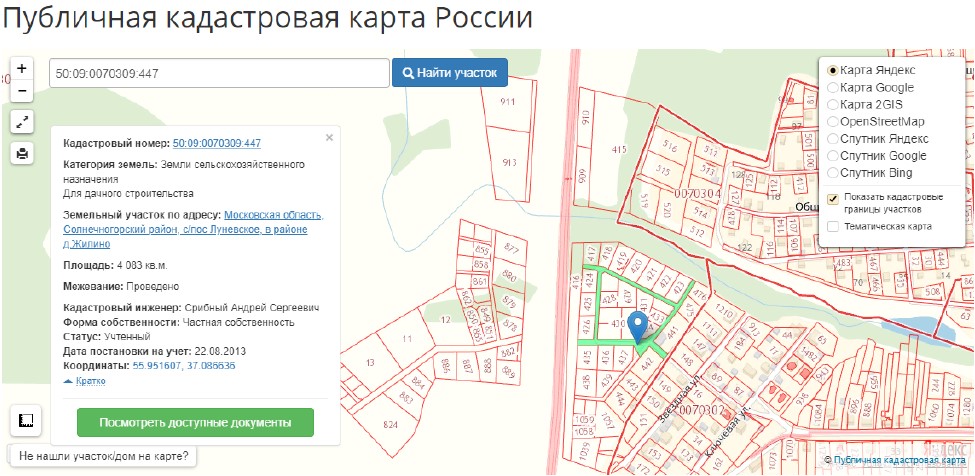
Task: Choose the OpenStreetMap base layer
Action: coord(832,122)
